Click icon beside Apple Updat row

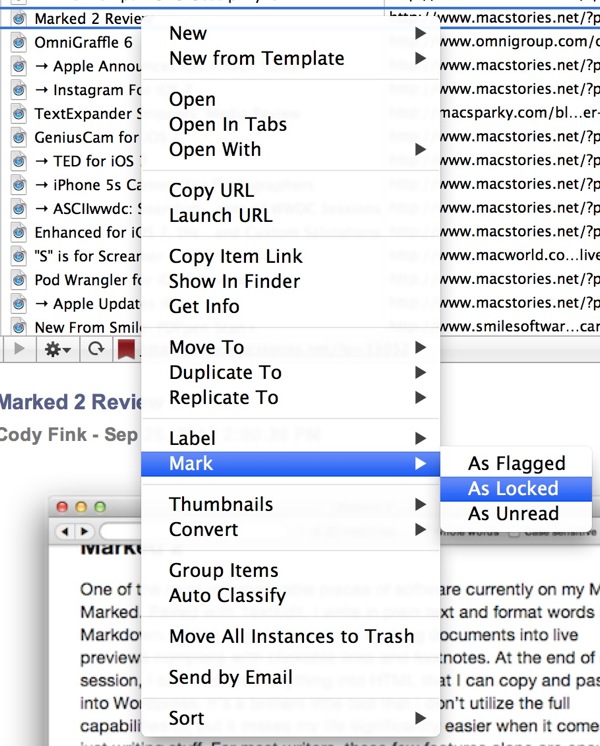point(19,304)
